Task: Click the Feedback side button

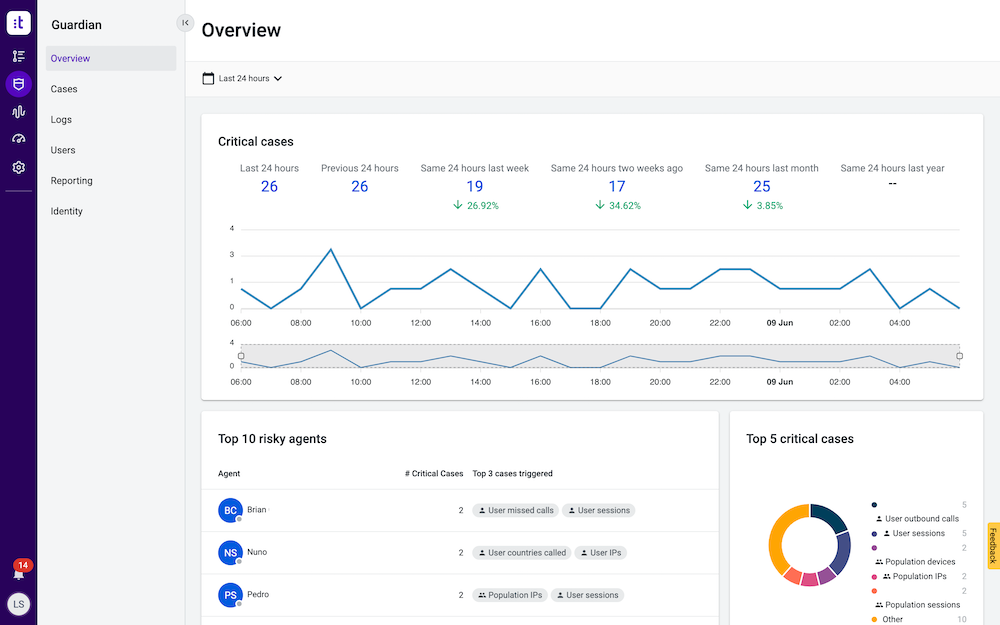Action: 992,546
